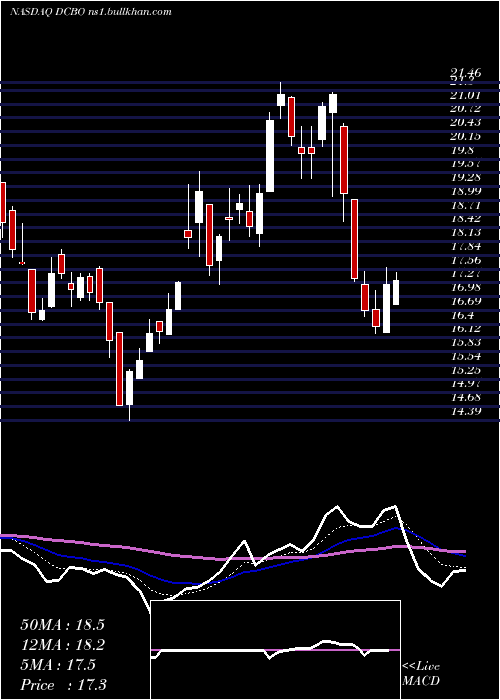Click the 21.46 price axis label
This screenshot has width=500, height=700.
click(x=466, y=74)
